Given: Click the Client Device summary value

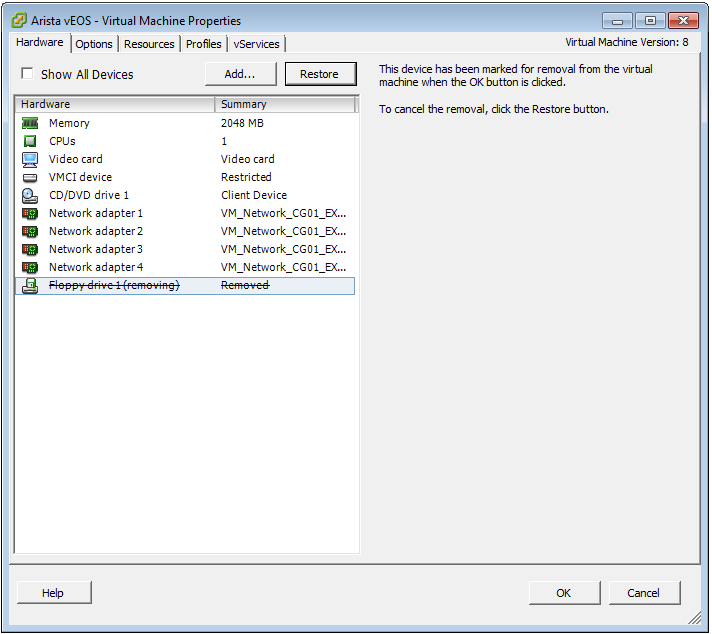Looking at the screenshot, I should point(254,195).
